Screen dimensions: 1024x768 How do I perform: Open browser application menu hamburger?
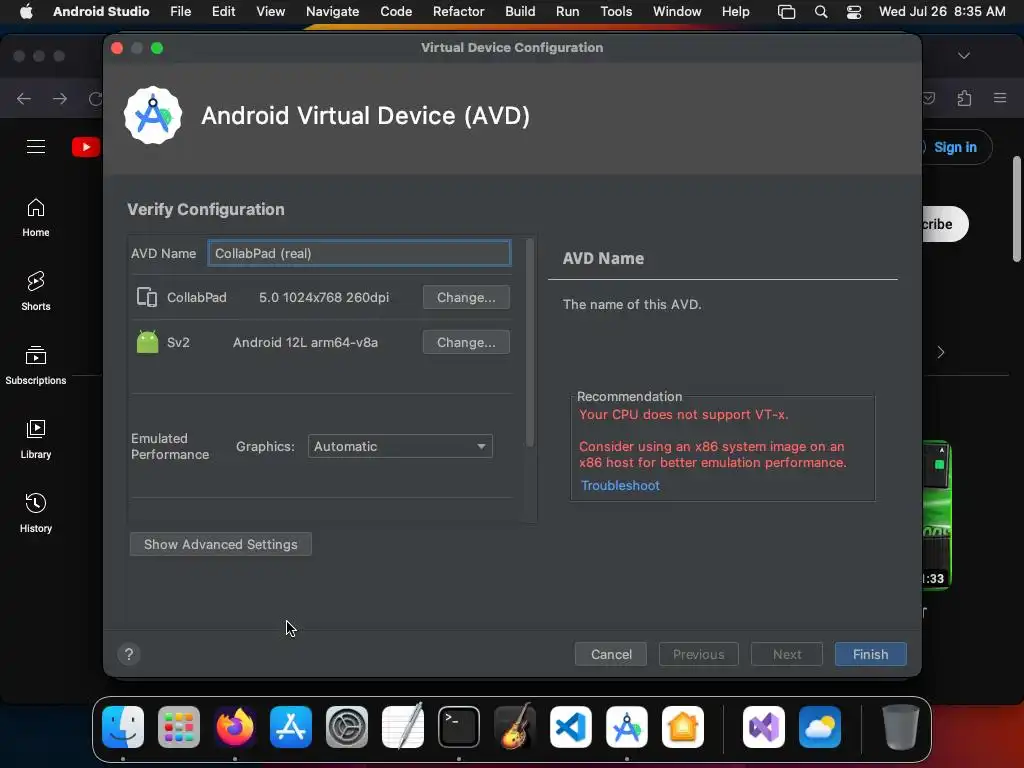[x=1000, y=98]
